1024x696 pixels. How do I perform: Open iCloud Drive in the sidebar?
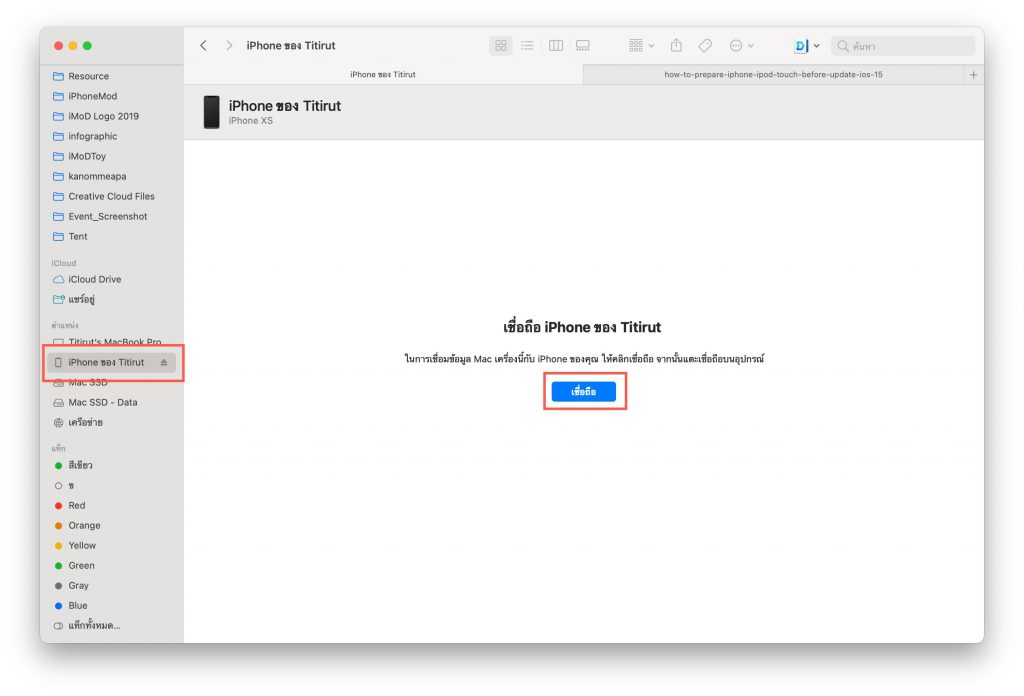[94, 279]
